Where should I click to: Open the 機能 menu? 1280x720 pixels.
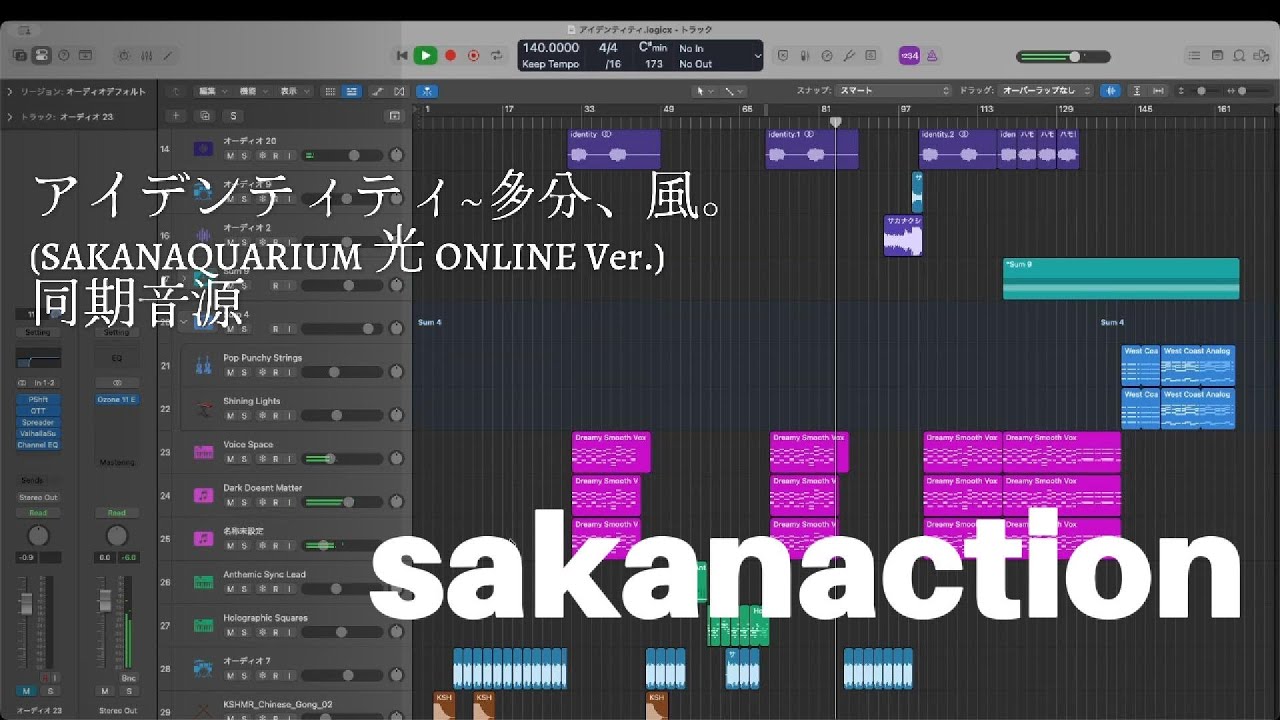click(x=253, y=91)
